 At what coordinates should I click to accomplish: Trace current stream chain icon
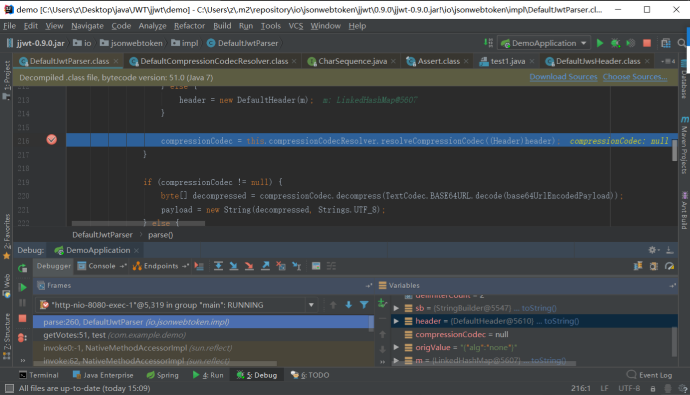tap(331, 266)
